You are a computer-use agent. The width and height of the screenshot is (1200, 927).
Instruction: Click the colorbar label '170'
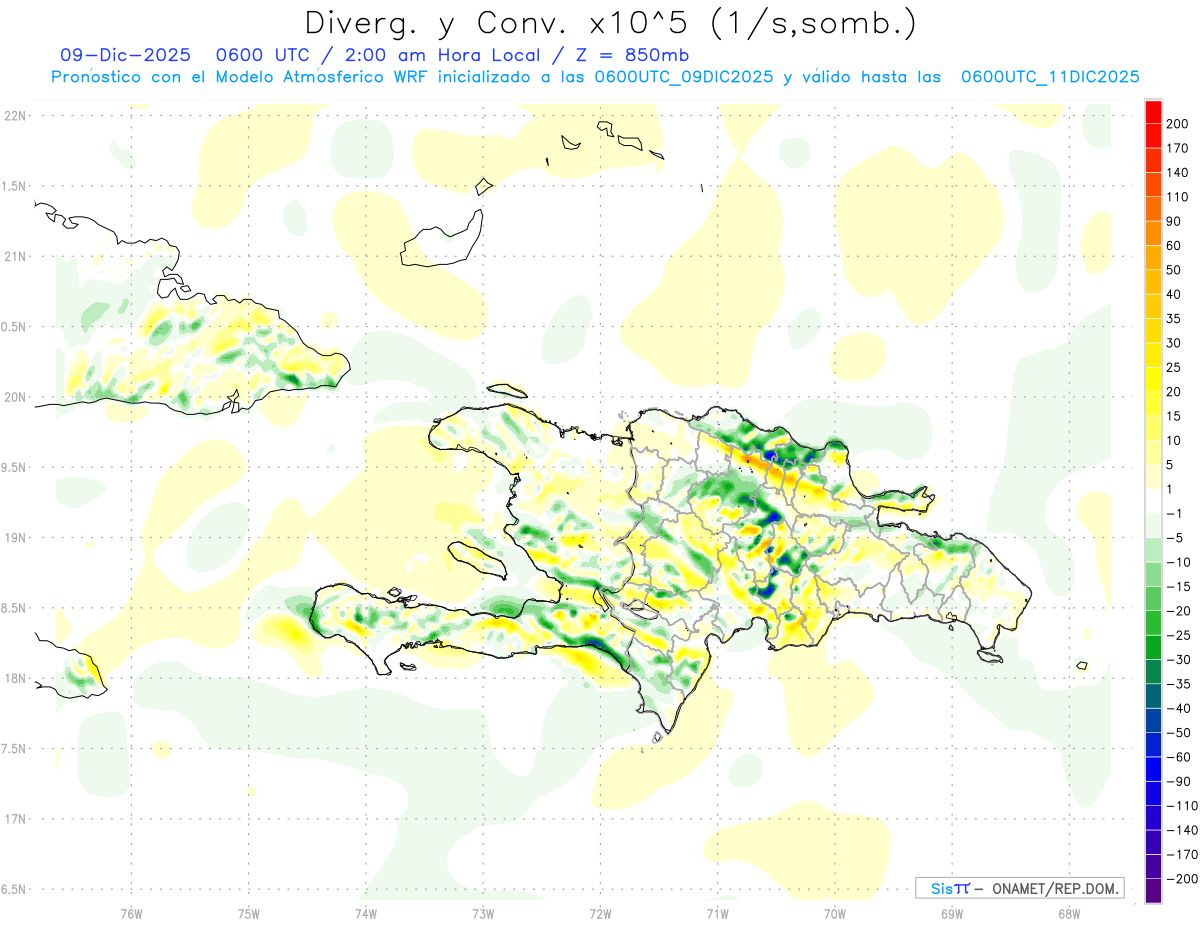[1177, 148]
